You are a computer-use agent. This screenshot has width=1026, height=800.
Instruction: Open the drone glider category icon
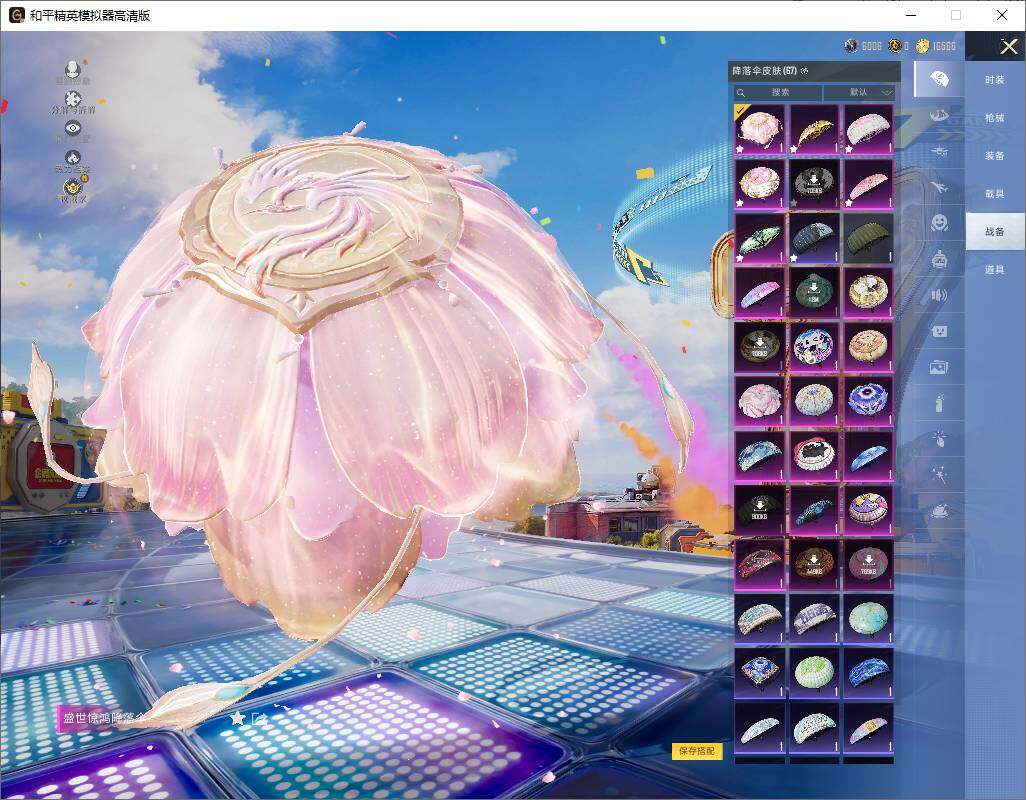(x=939, y=151)
